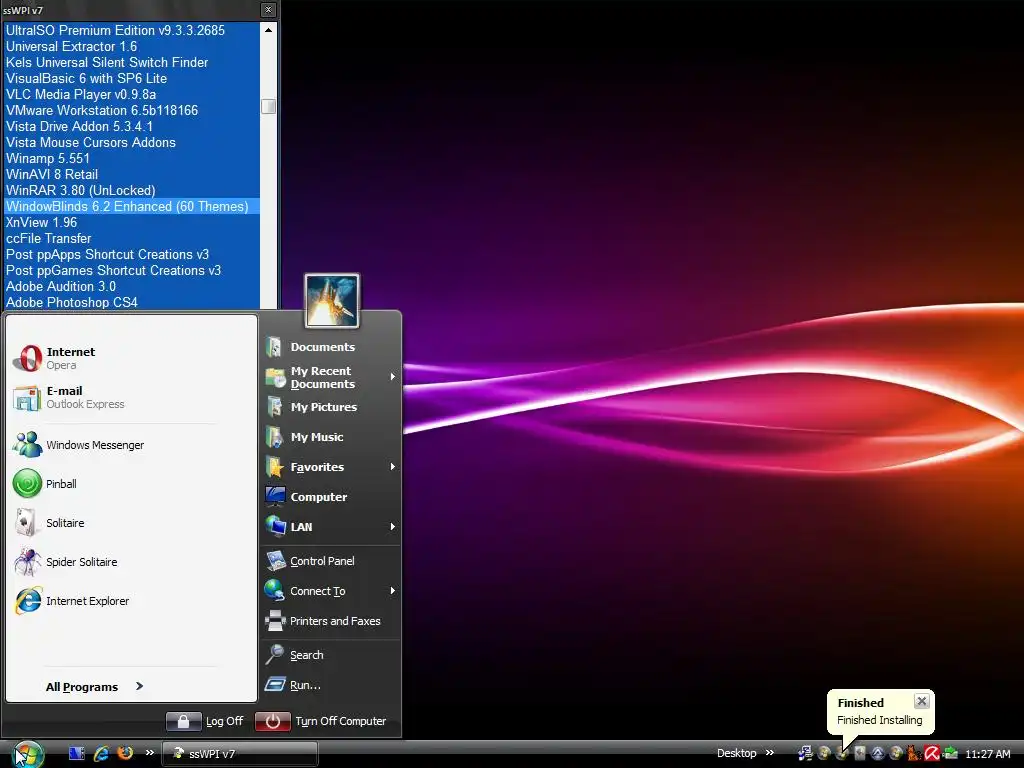Click the orange cat tray icon
Screen dimensions: 1024x768
coord(914,754)
